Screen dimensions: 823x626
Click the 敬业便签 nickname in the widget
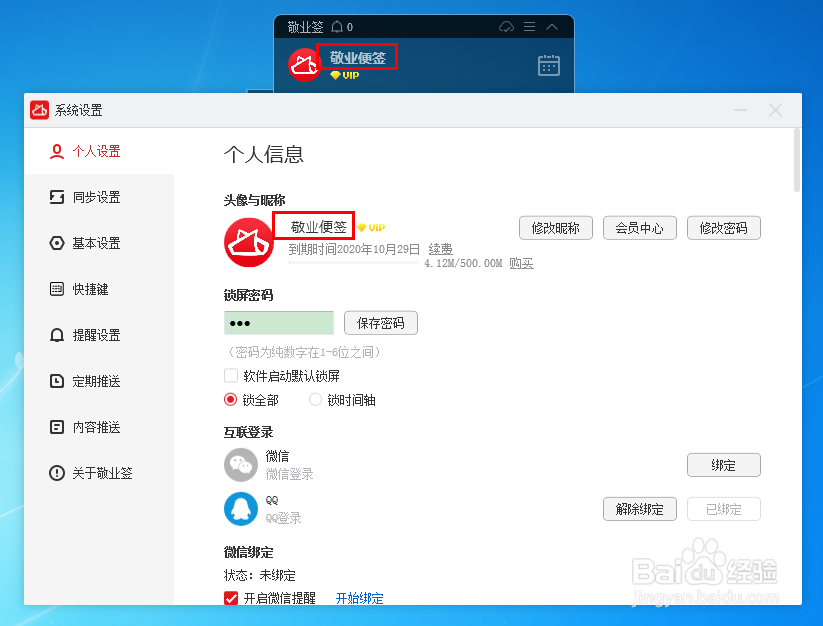click(x=357, y=58)
